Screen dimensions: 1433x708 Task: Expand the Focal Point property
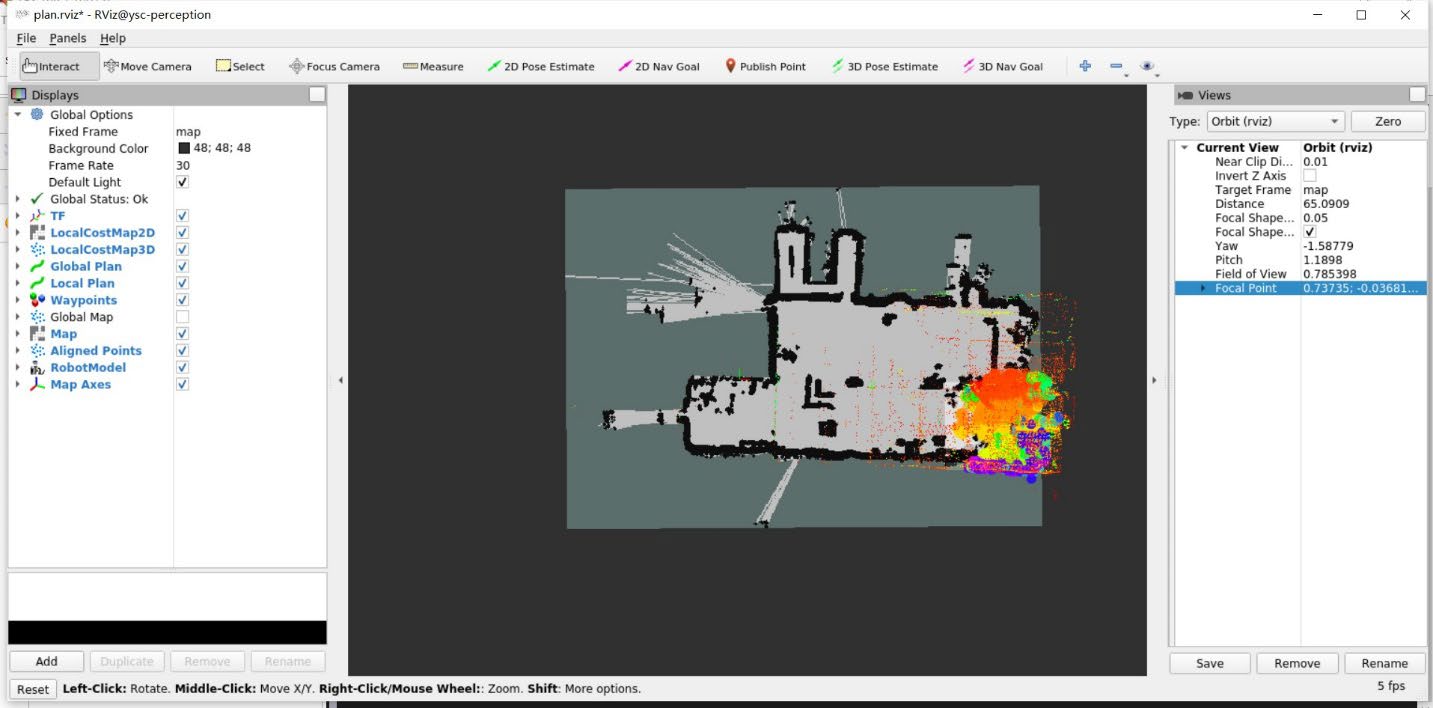[1203, 288]
